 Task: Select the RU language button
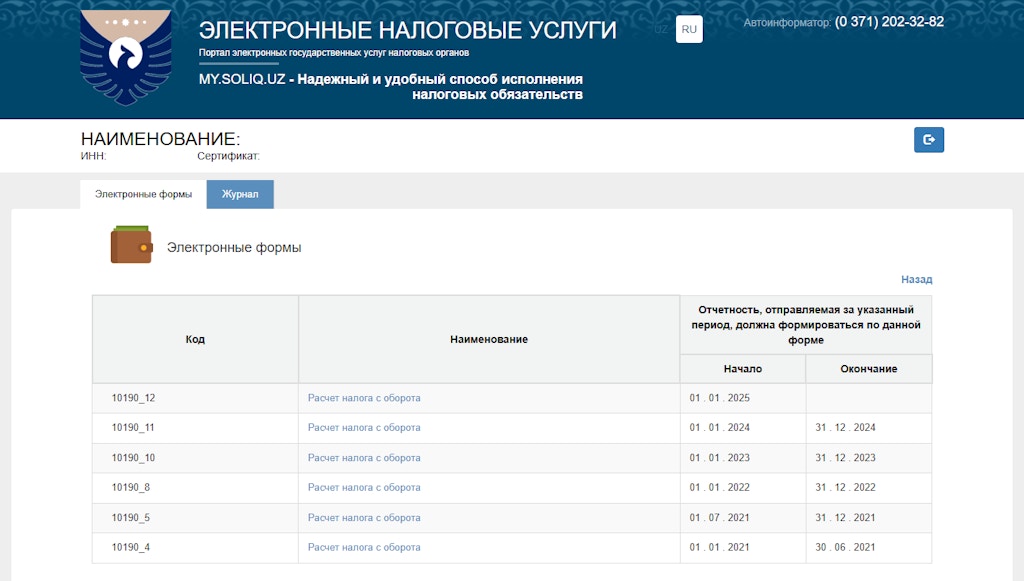pyautogui.click(x=689, y=30)
